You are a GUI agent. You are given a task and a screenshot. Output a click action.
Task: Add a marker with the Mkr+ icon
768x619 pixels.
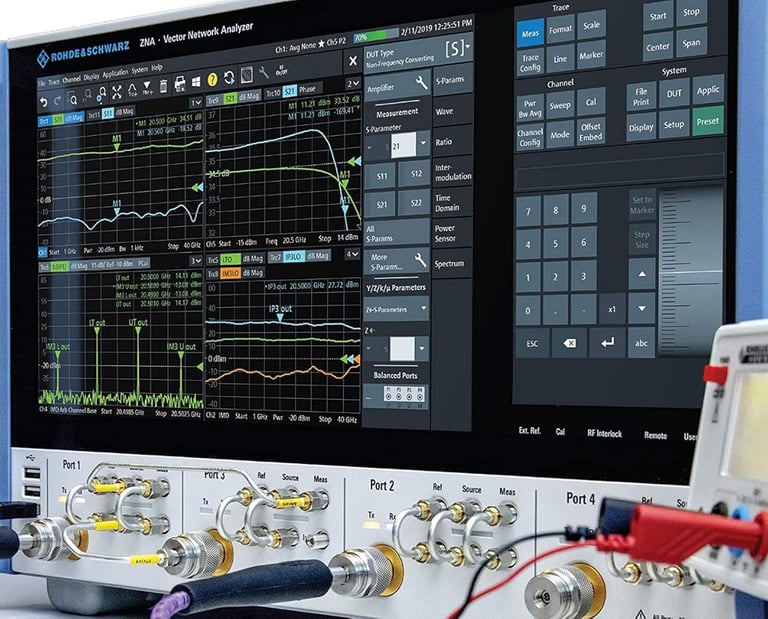pyautogui.click(x=147, y=88)
